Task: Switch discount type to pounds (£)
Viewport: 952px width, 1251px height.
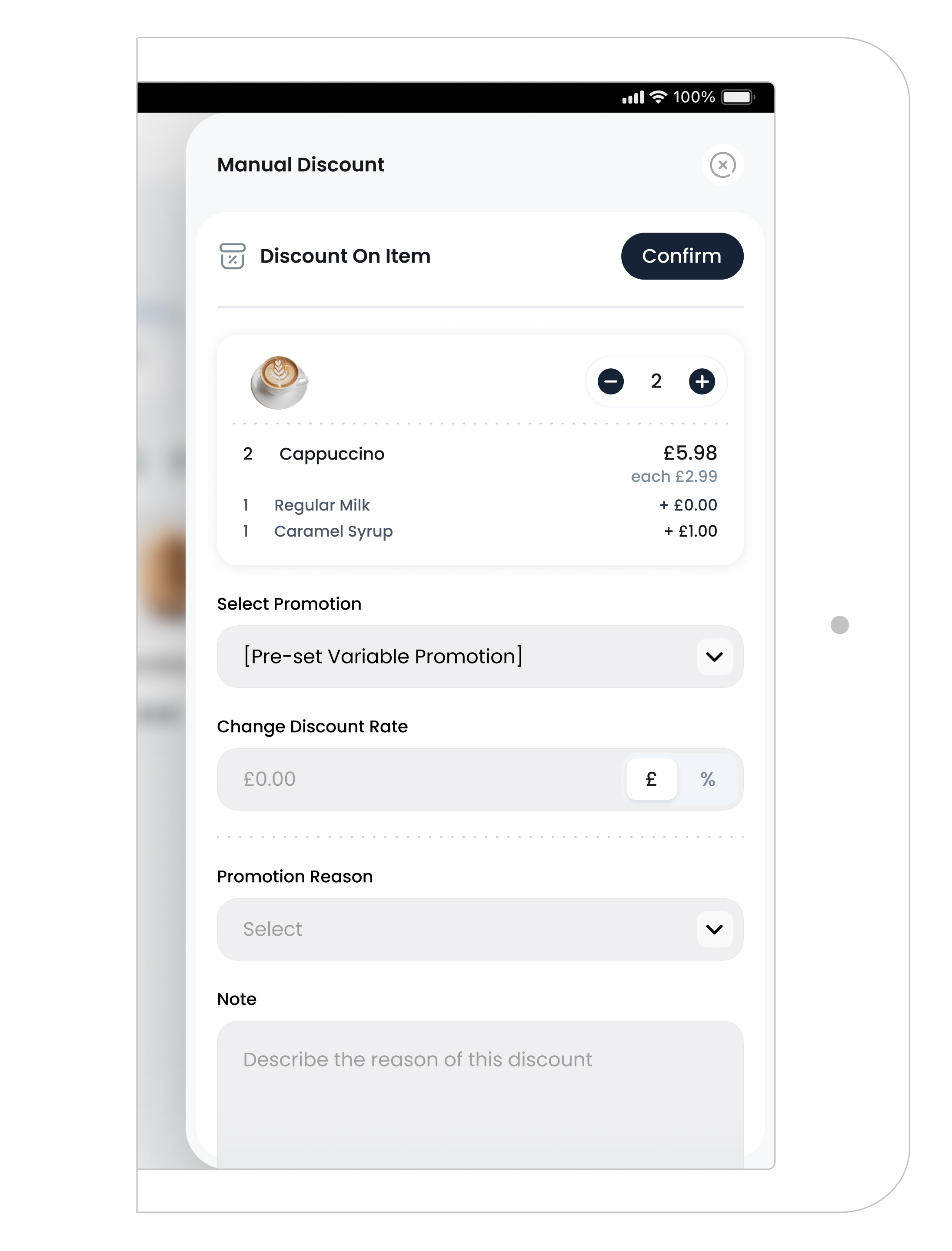Action: point(650,779)
